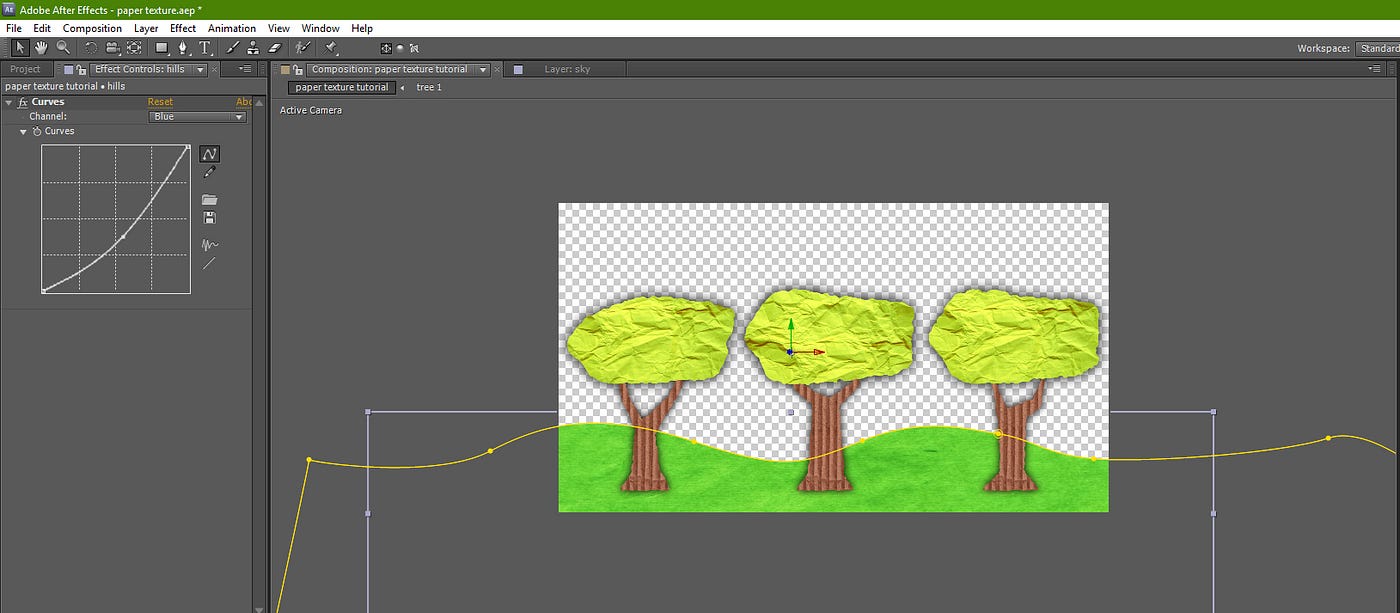This screenshot has width=1400, height=613.
Task: Click the About link for Curves
Action: click(x=244, y=102)
